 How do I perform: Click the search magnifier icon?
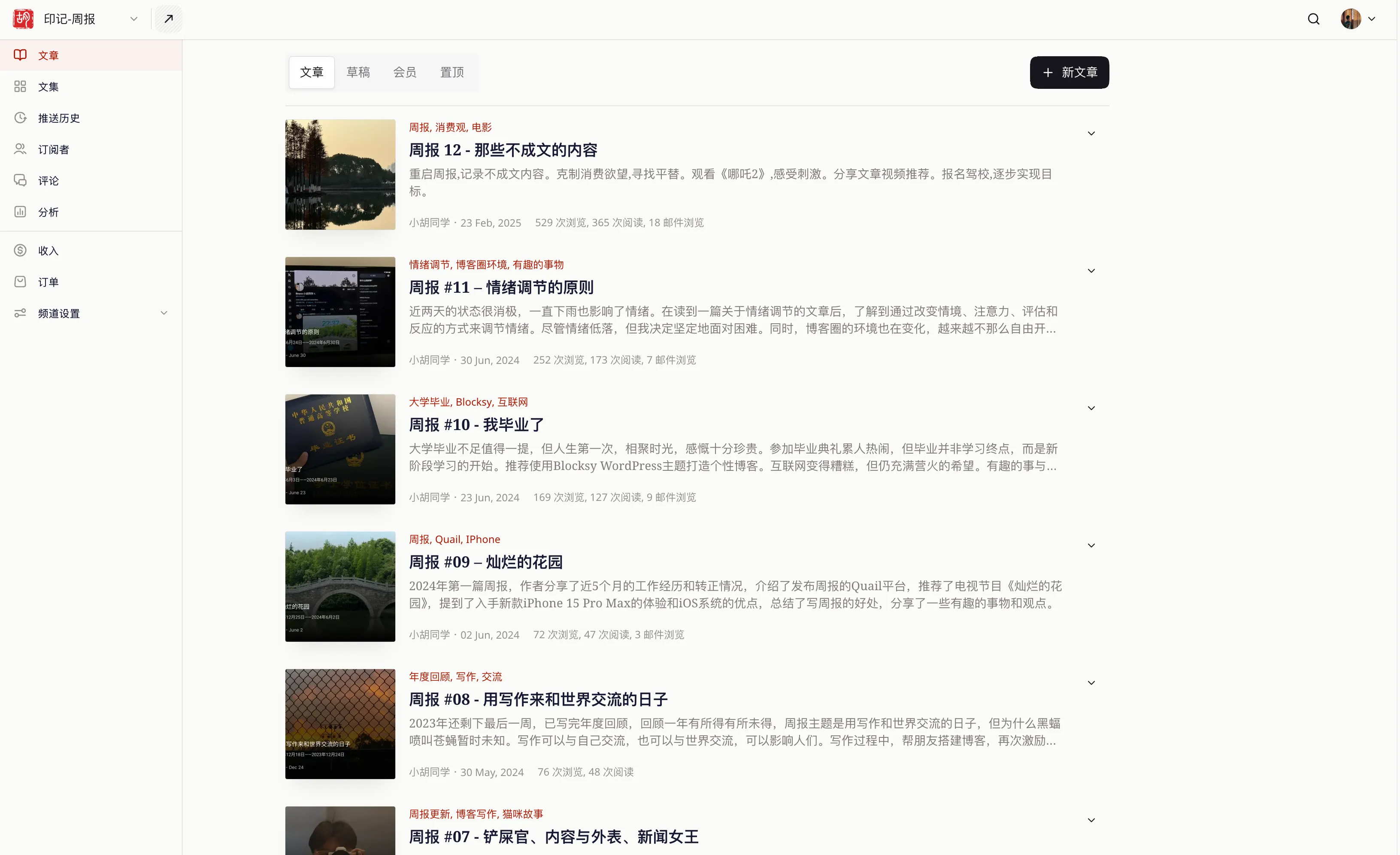[1313, 19]
